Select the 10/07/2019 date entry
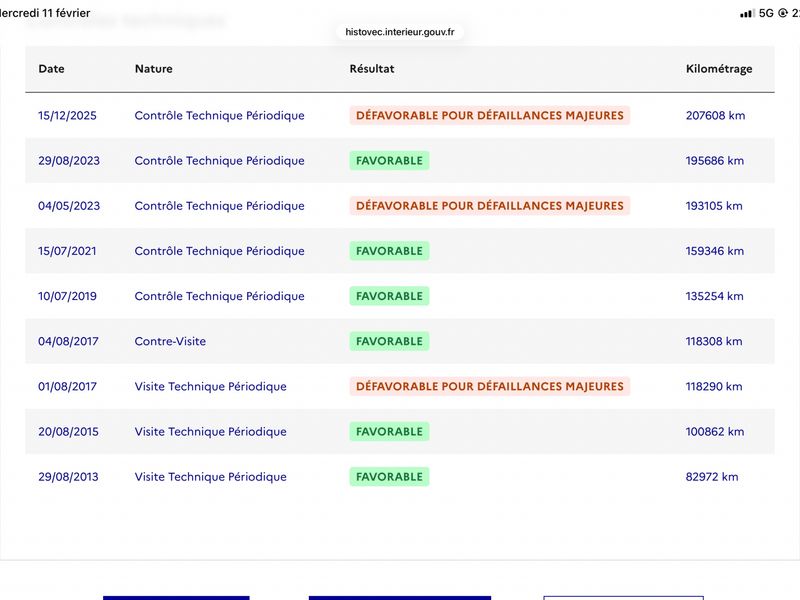The height and width of the screenshot is (600, 800). (x=67, y=296)
